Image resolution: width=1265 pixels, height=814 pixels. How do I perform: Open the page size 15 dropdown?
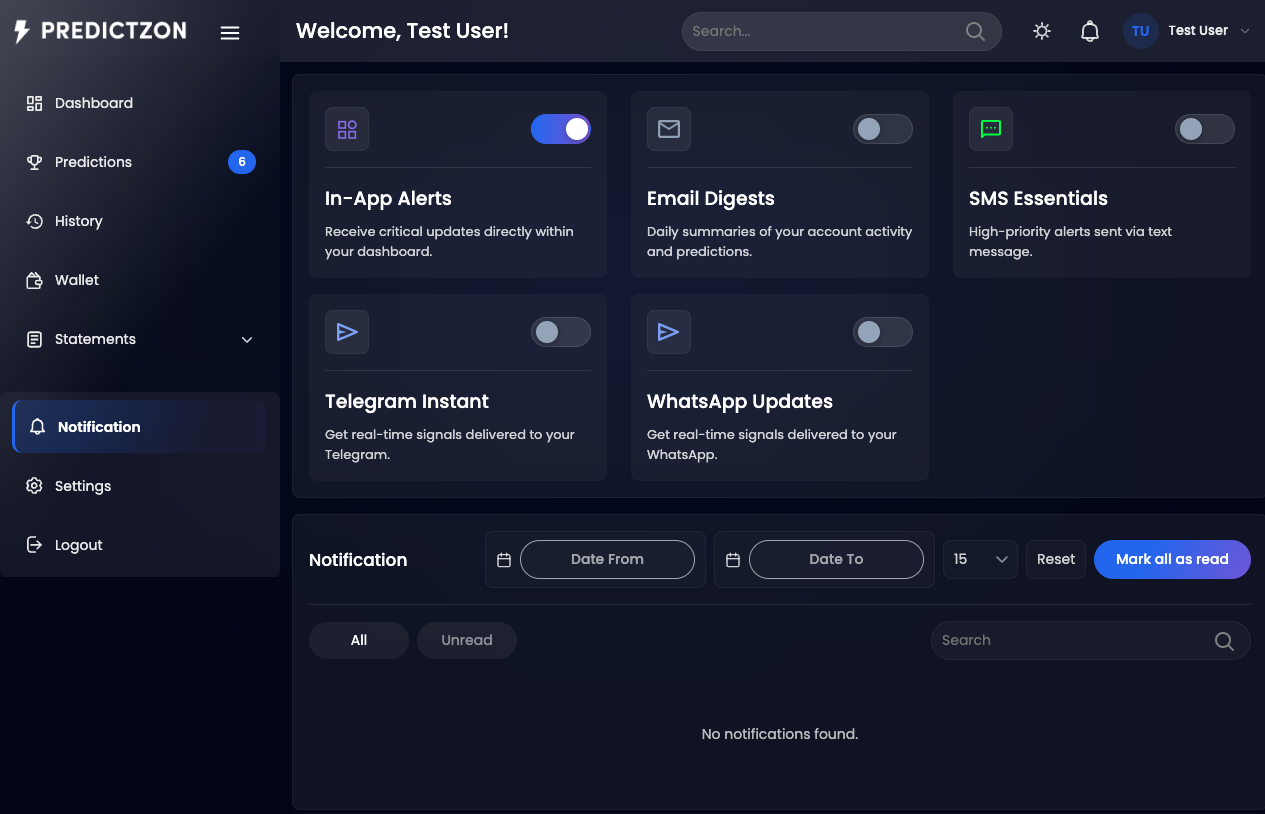[980, 559]
